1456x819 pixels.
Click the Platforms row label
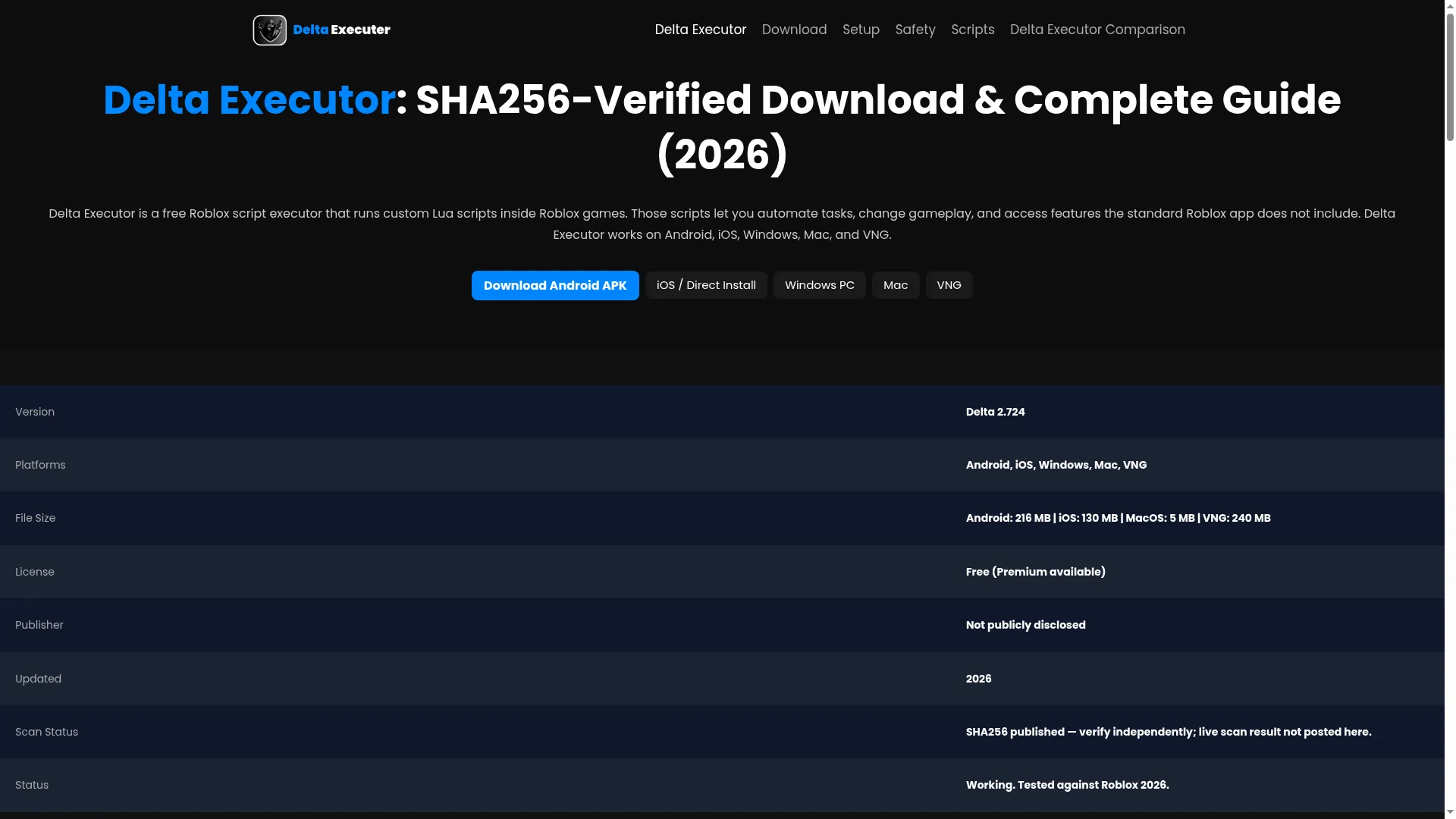pos(40,465)
